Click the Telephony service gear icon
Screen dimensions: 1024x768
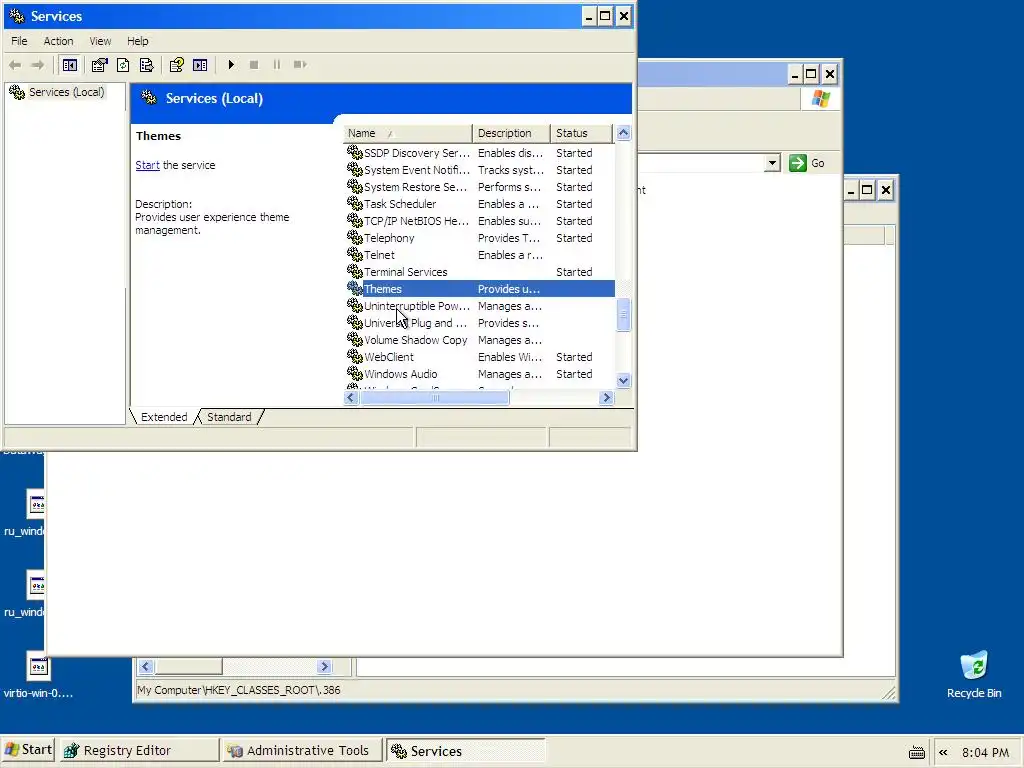tap(355, 238)
